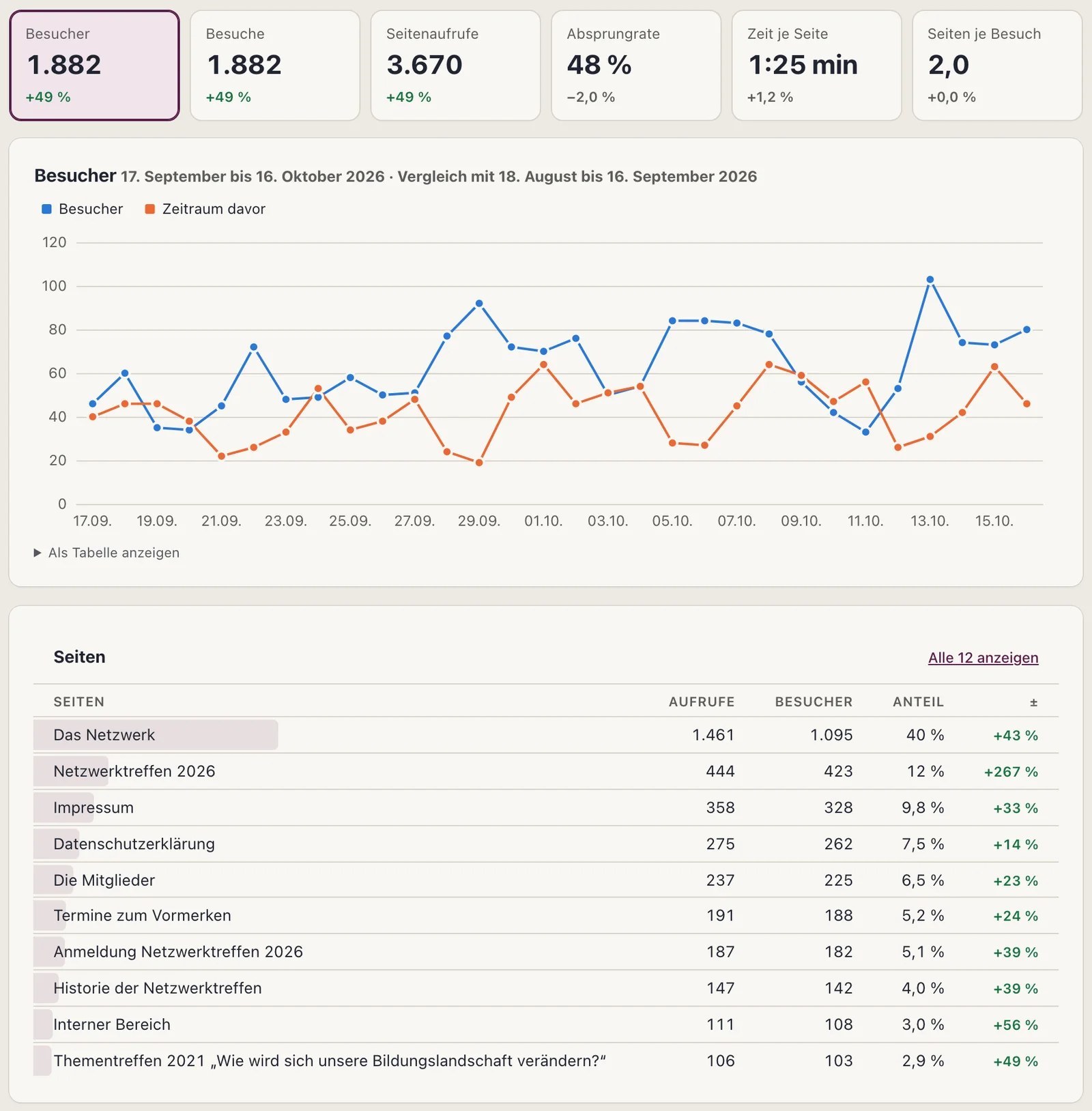The width and height of the screenshot is (1092, 1111).
Task: Select the Absprungrate metric card
Action: tap(636, 66)
